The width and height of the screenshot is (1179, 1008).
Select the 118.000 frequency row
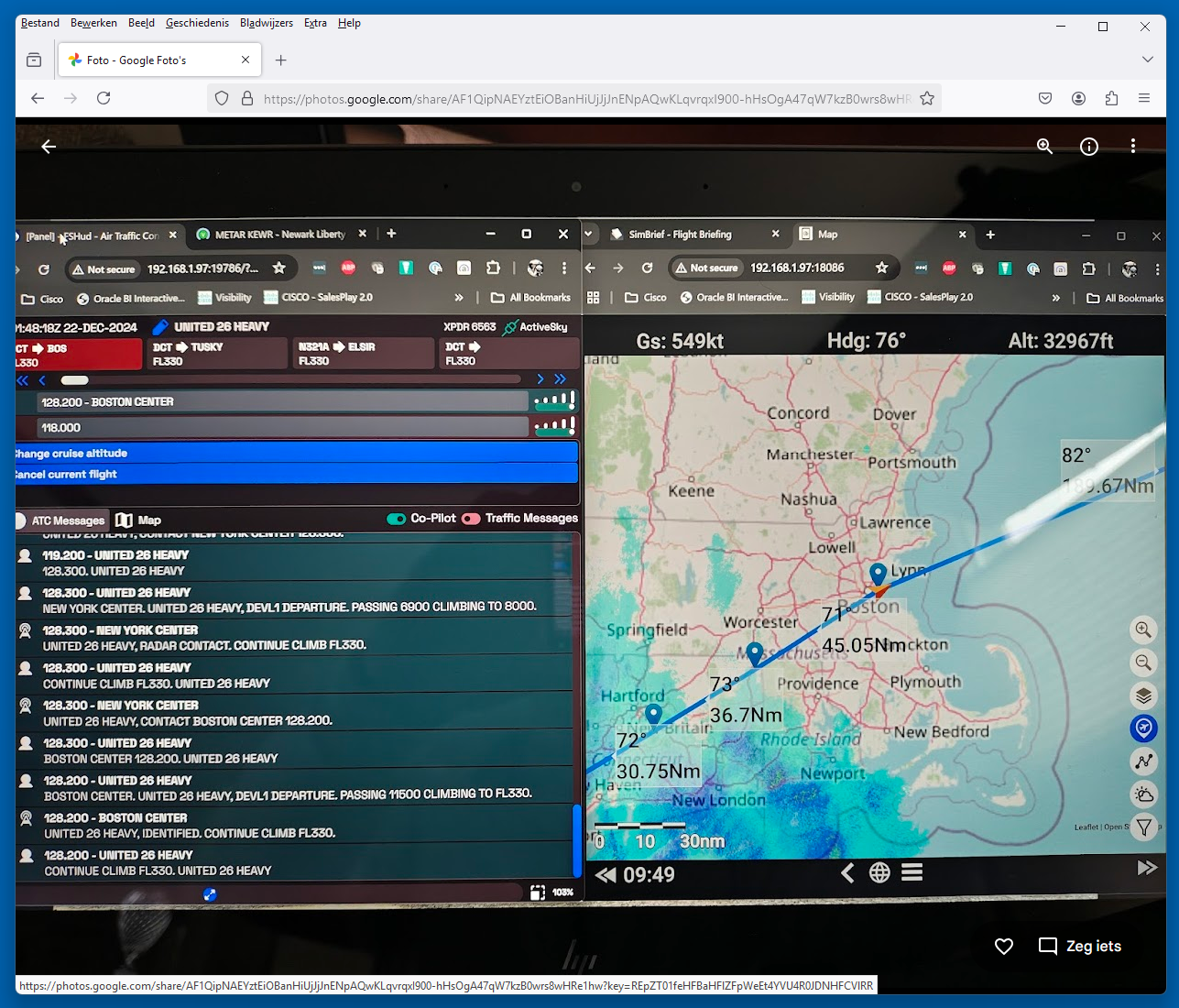click(283, 427)
